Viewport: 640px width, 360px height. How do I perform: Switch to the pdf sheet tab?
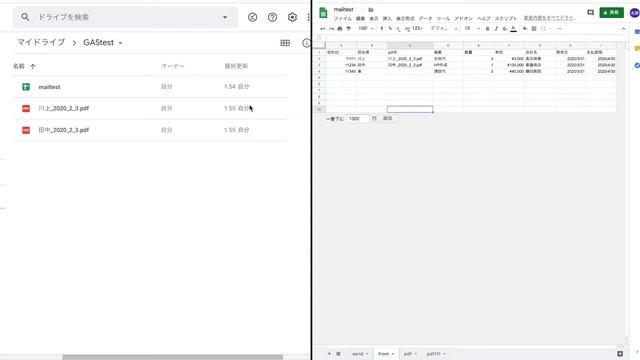point(407,354)
